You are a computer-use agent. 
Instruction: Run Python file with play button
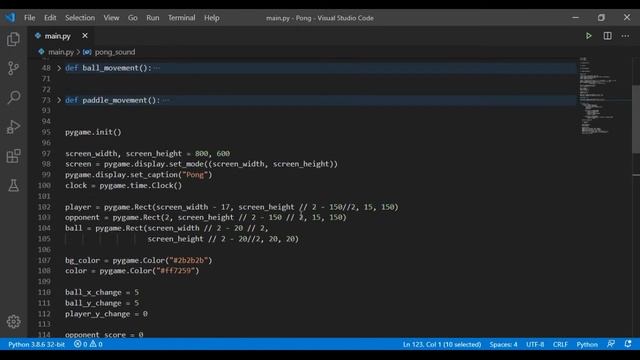589,36
